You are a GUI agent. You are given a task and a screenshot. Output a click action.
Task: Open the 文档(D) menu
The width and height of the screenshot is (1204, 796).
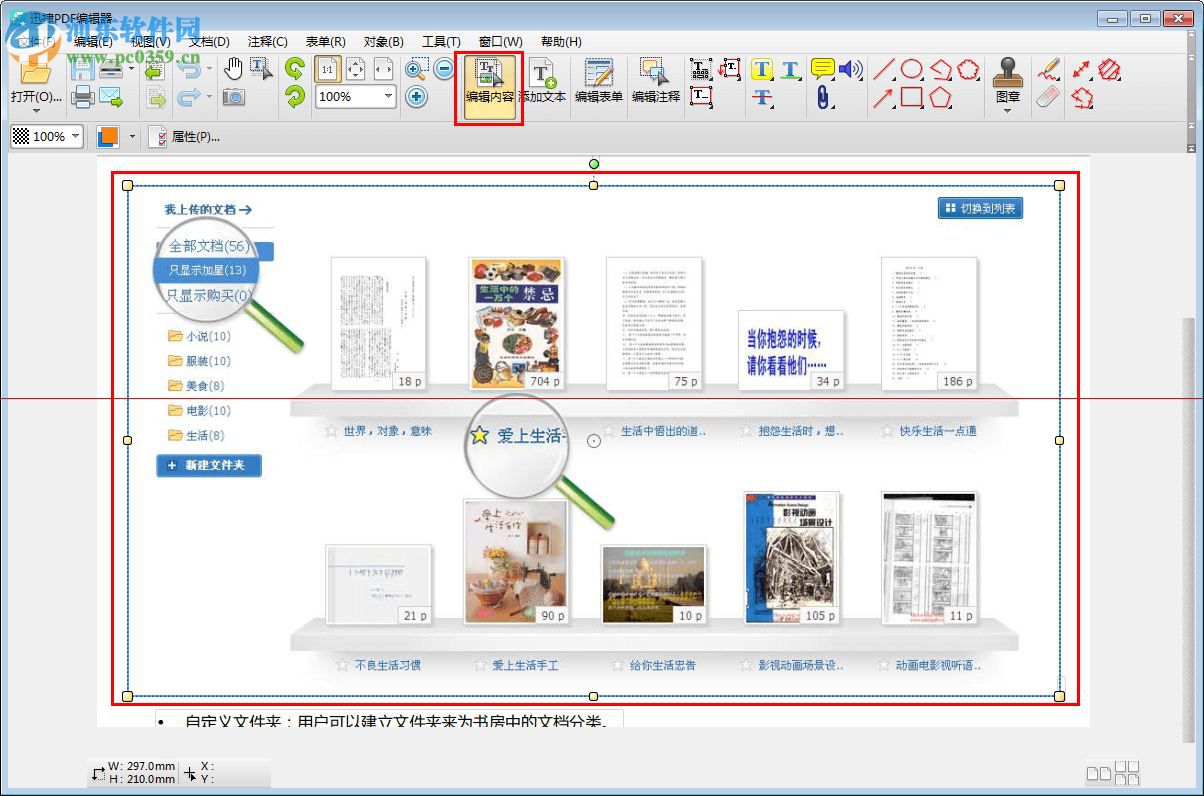click(x=209, y=42)
